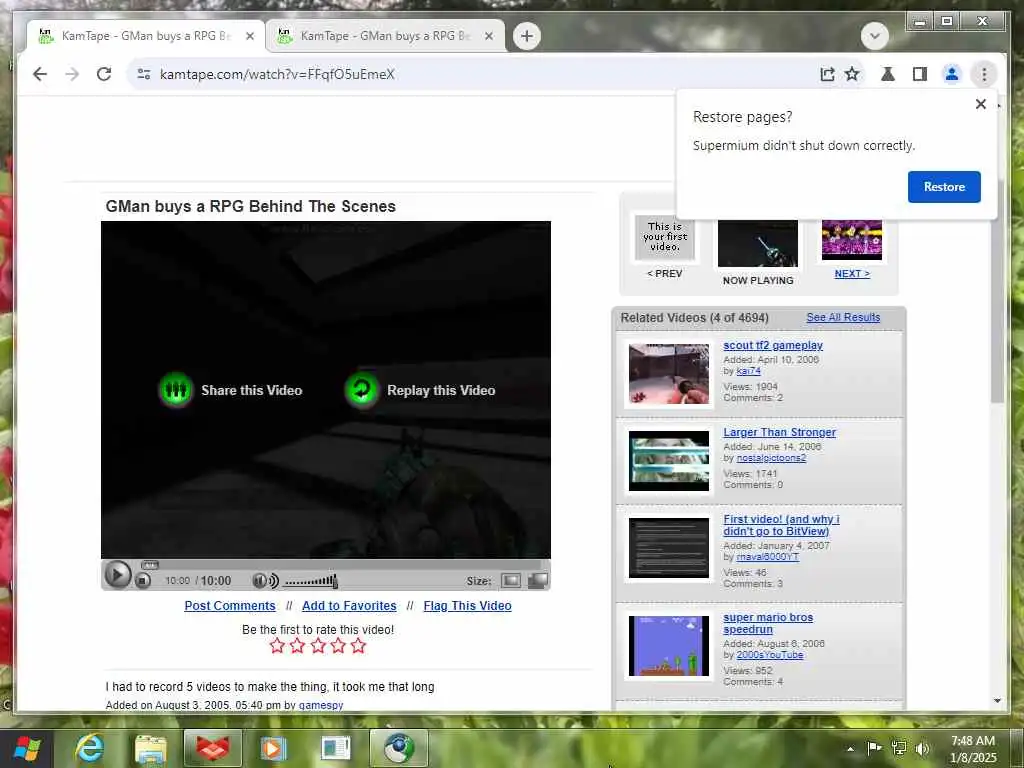1024x768 pixels.
Task: Click the super mario bros speedrun thumbnail
Action: pos(668,646)
